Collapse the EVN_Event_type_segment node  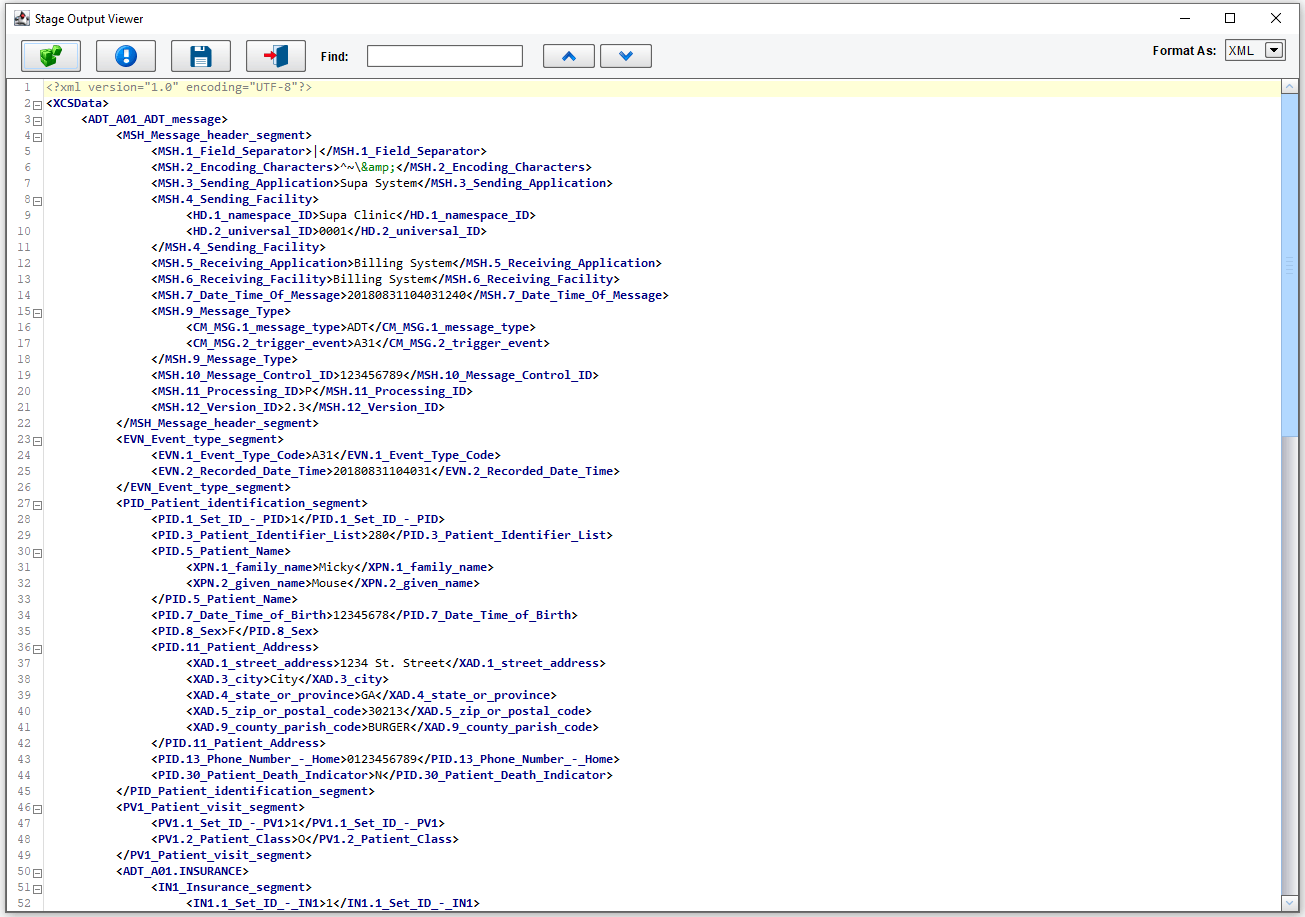click(x=36, y=440)
